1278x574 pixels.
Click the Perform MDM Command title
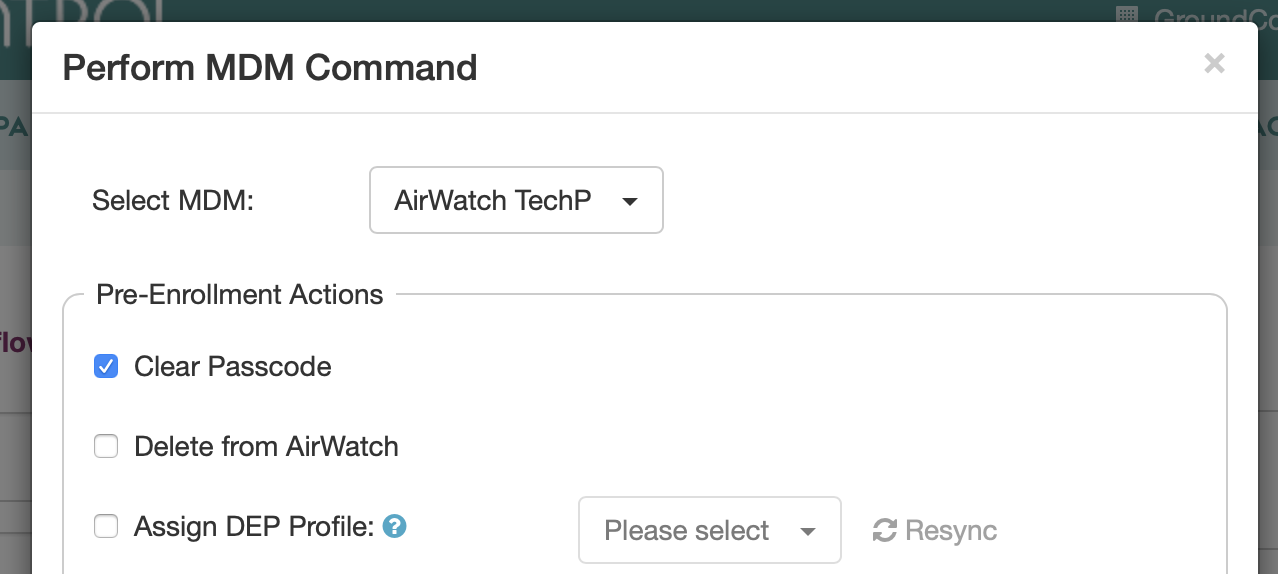point(270,67)
